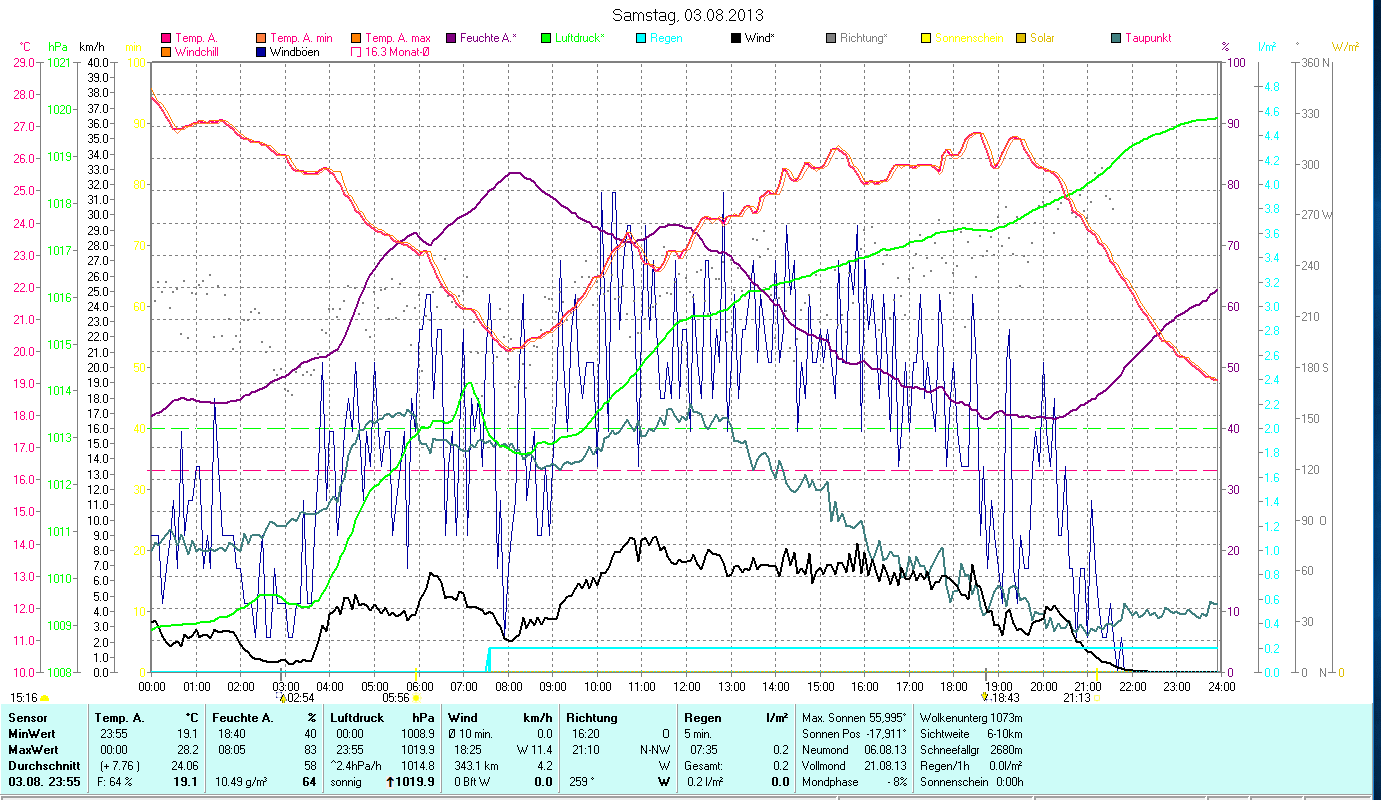Image resolution: width=1381 pixels, height=800 pixels.
Task: Click the sun icon beside 15:16
Action: click(44, 697)
